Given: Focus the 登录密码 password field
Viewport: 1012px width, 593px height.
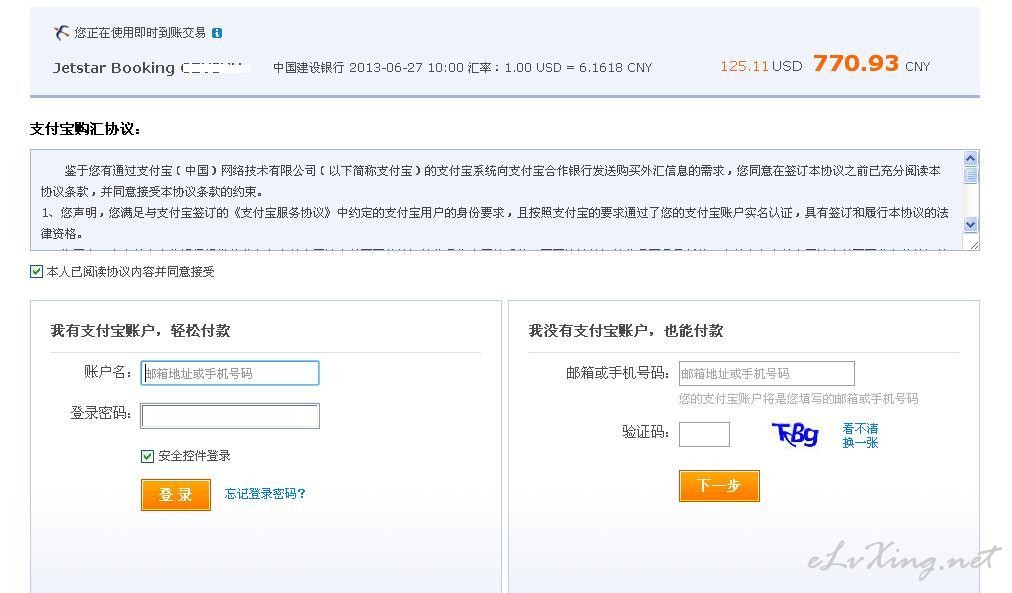Looking at the screenshot, I should pyautogui.click(x=230, y=416).
